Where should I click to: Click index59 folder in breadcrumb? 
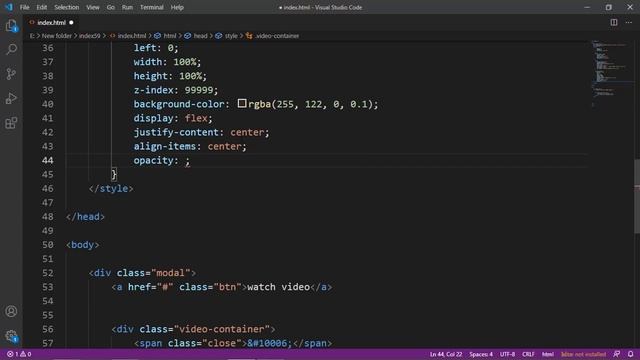(89, 36)
